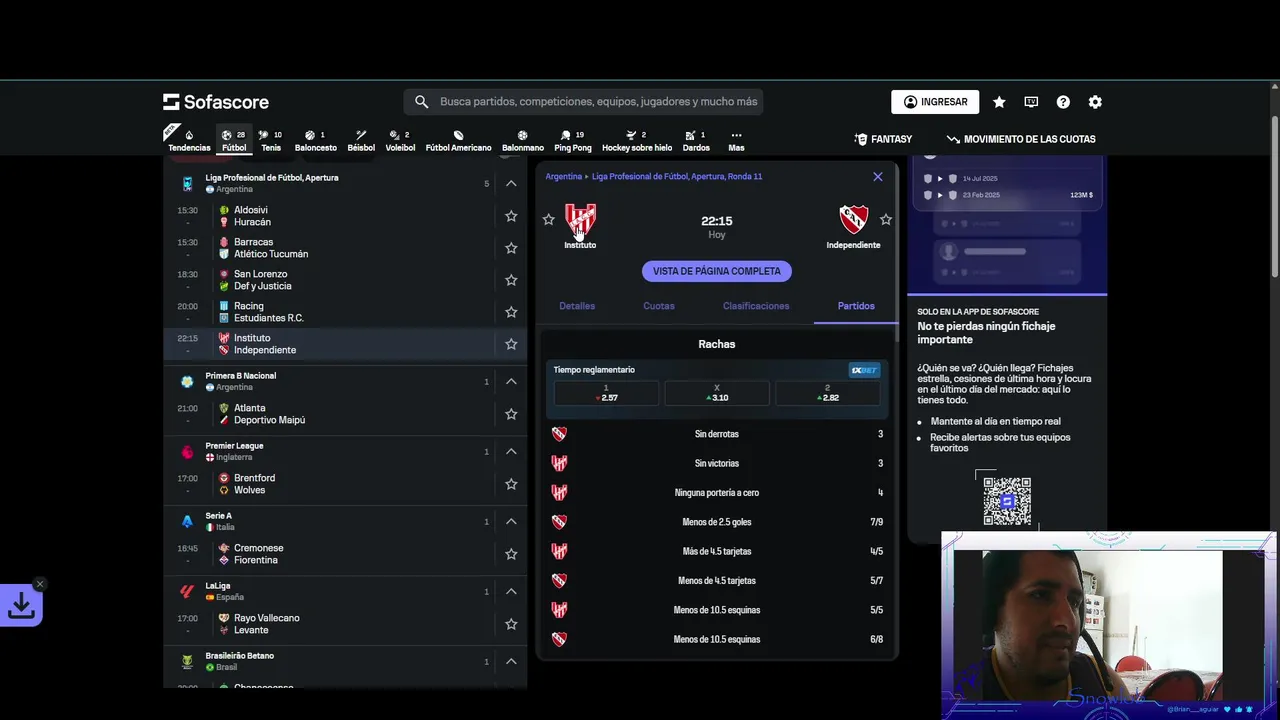Select the Fútbol Americano sport icon
The width and height of the screenshot is (1280, 720).
(458, 141)
